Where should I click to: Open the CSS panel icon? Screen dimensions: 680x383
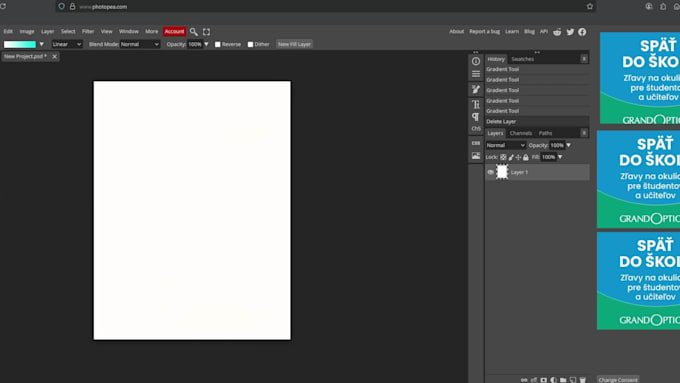pyautogui.click(x=476, y=143)
